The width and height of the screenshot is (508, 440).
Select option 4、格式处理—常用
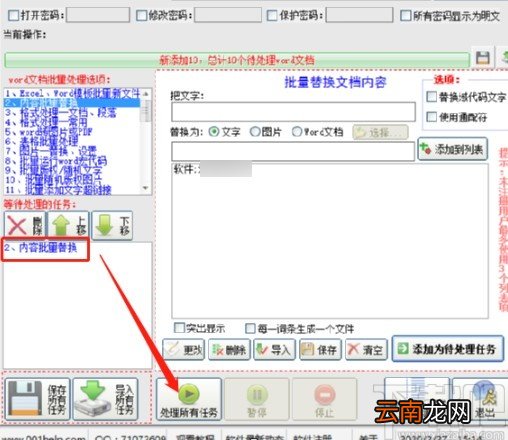pos(72,122)
